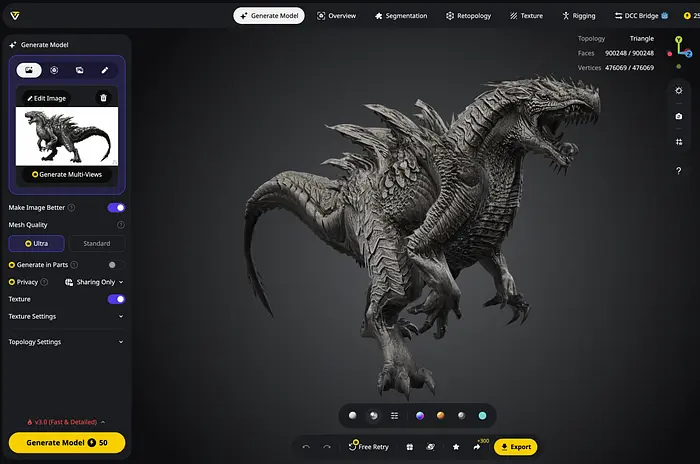The height and width of the screenshot is (464, 700).
Task: Delete the uploaded reference image with trash icon
Action: click(103, 98)
